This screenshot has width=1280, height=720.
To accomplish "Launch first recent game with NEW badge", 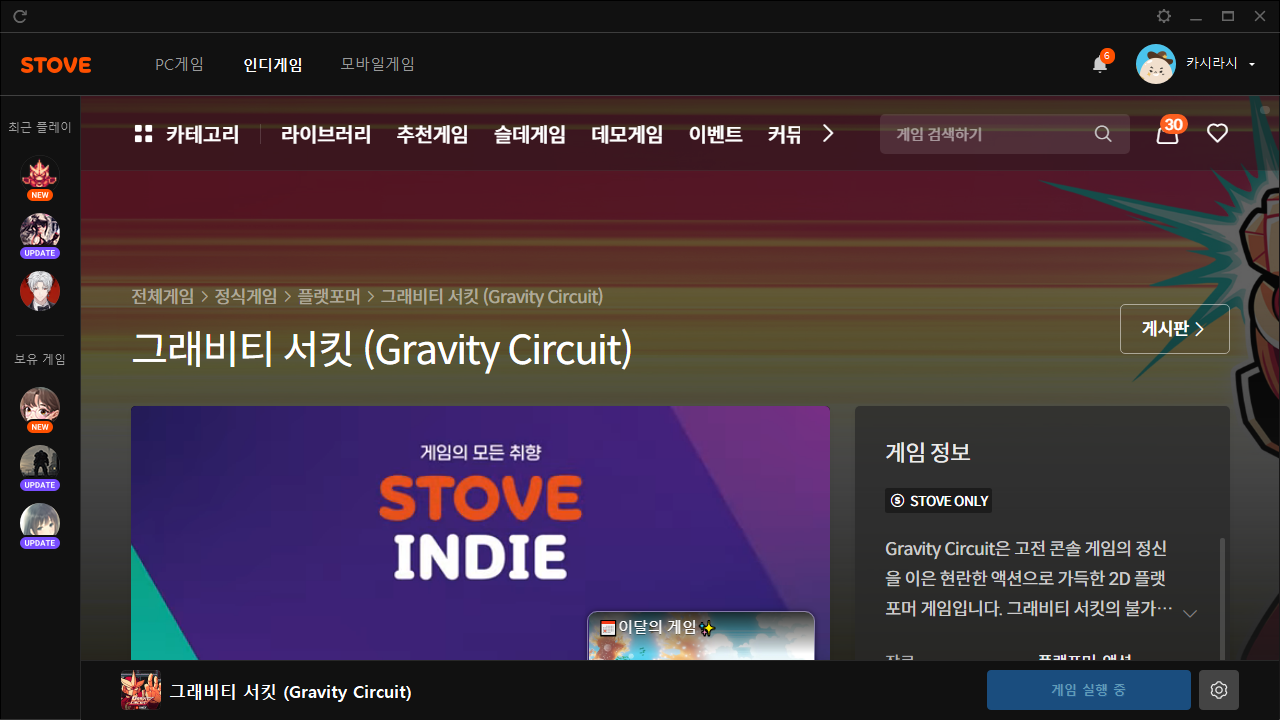I will coord(40,174).
